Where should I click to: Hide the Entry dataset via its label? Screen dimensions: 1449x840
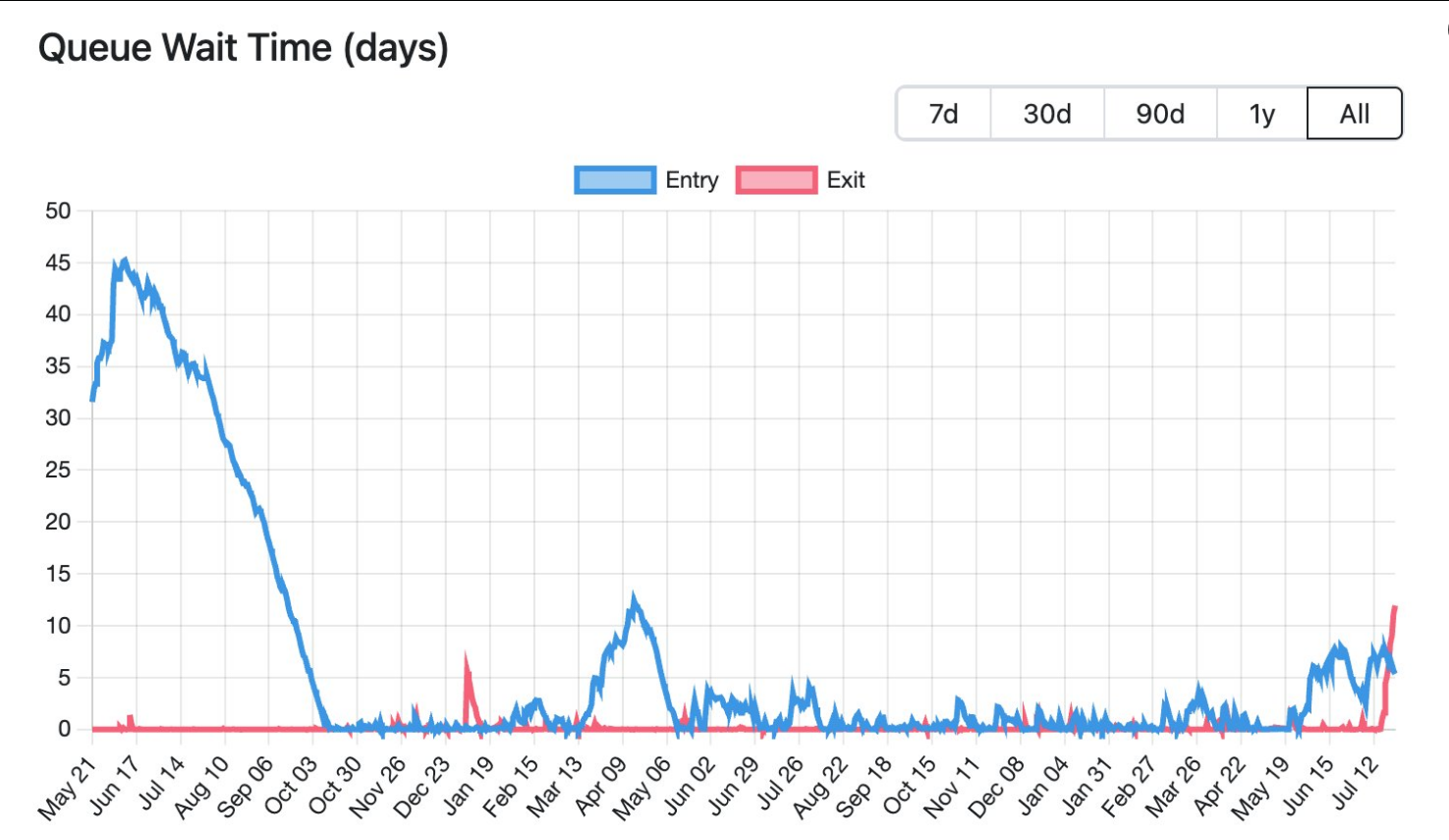692,180
